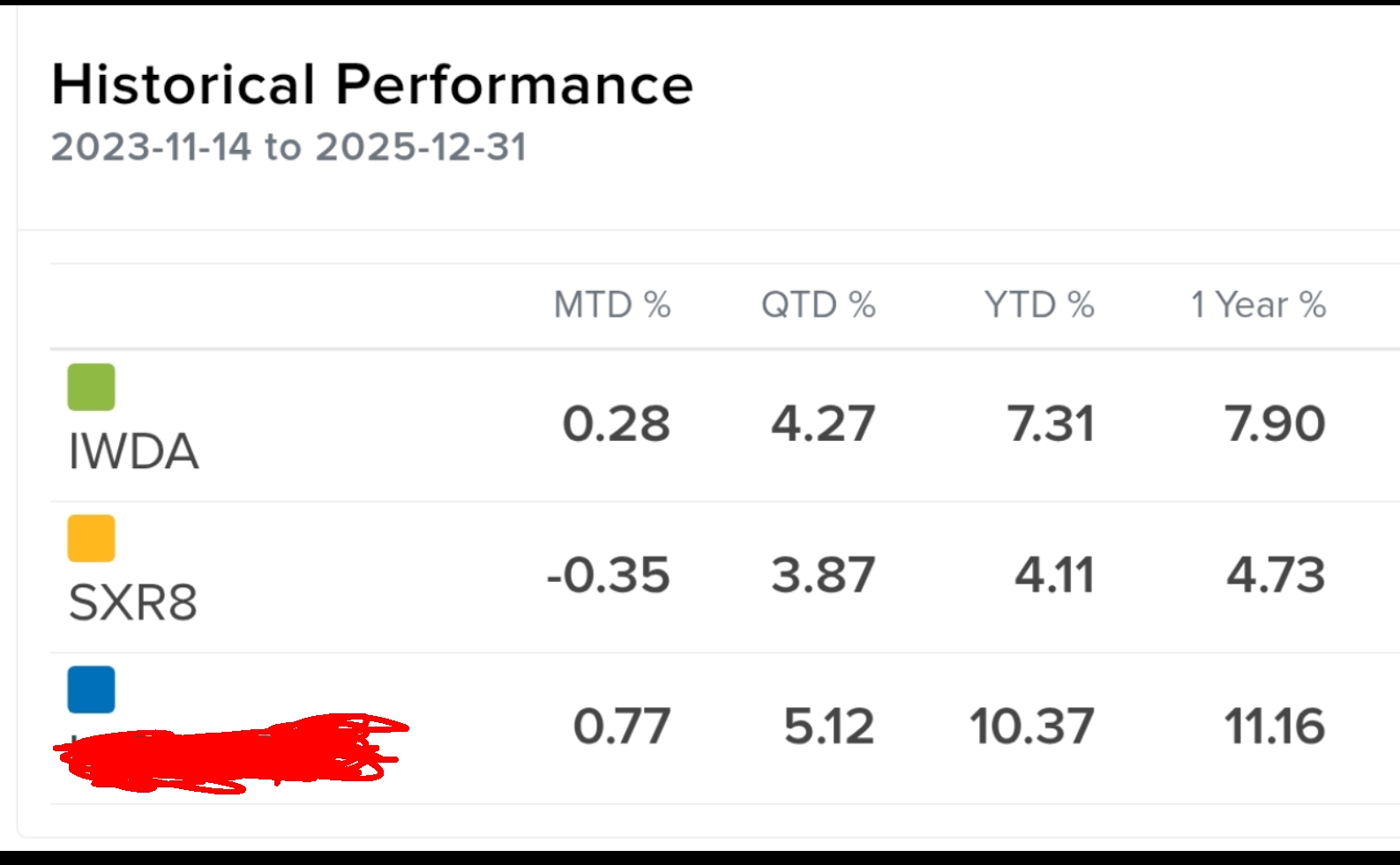Screen dimensions: 1400x865
Task: Click SXR8's YTD value 4.11
Action: 1054,575
